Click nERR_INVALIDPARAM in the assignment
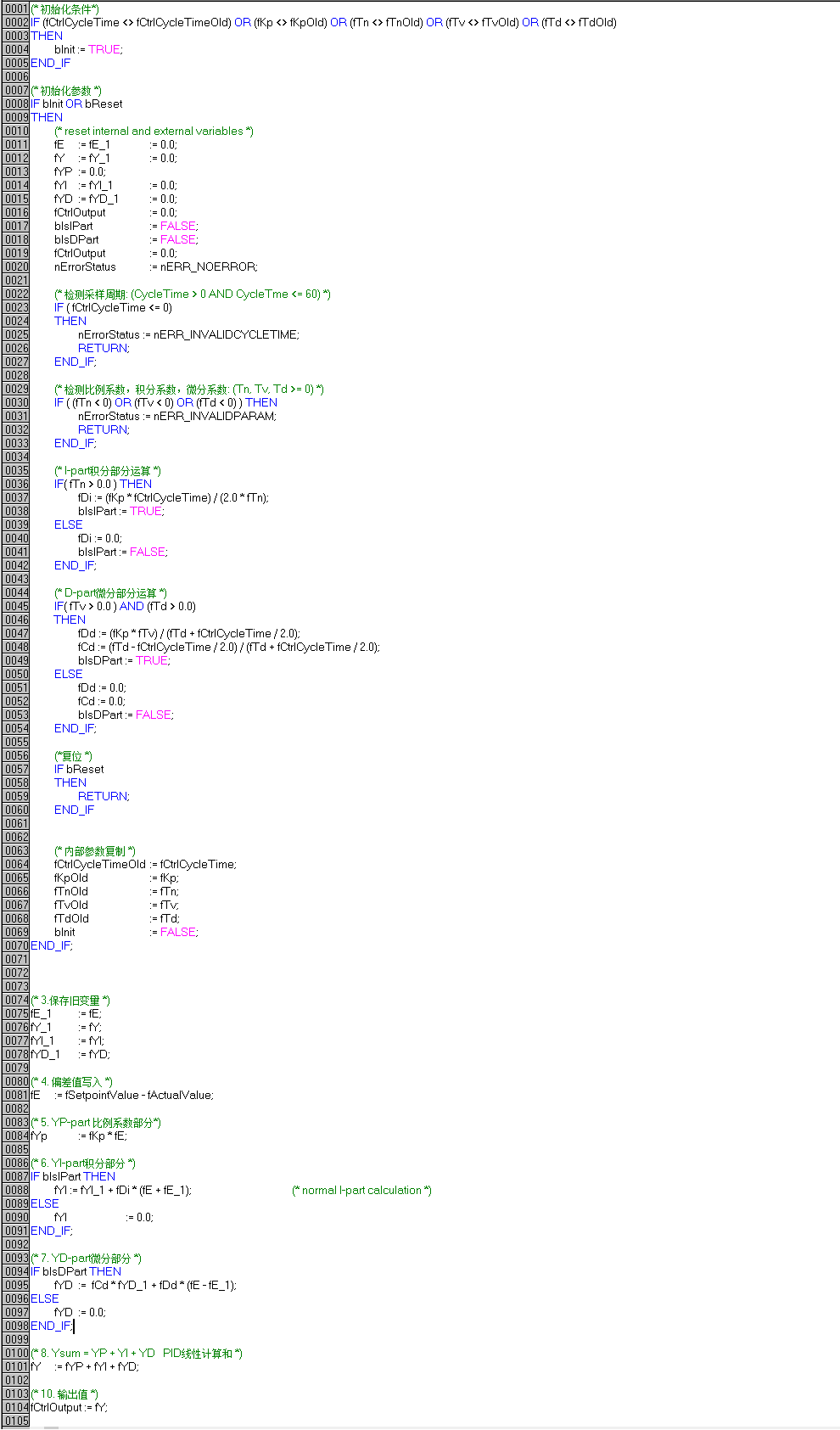This screenshot has width=840, height=1430. pyautogui.click(x=214, y=416)
